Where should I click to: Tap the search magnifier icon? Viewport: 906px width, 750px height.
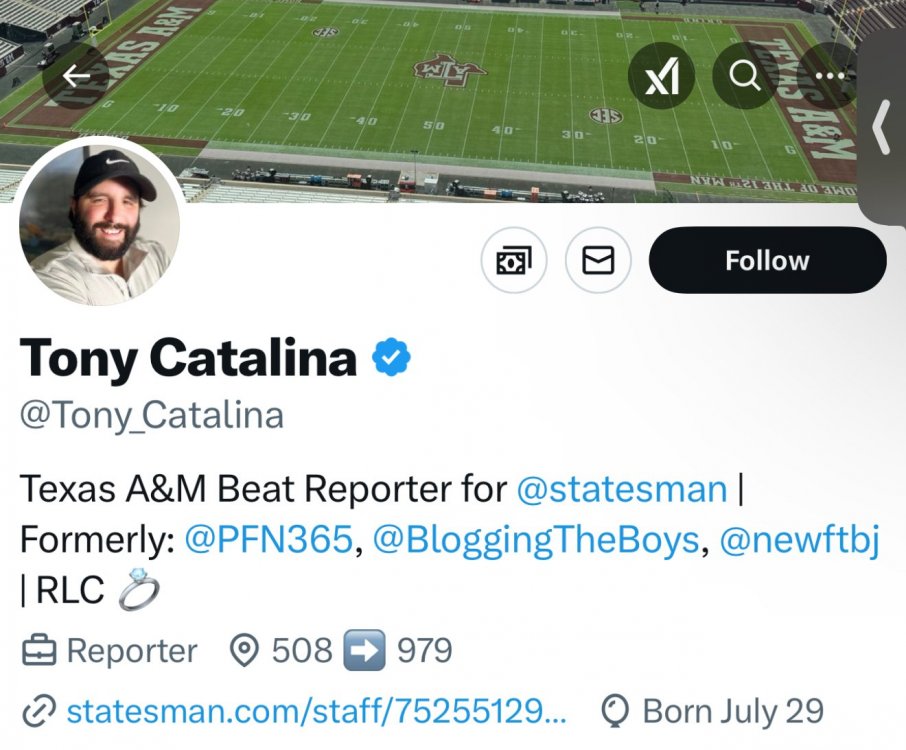coord(745,76)
